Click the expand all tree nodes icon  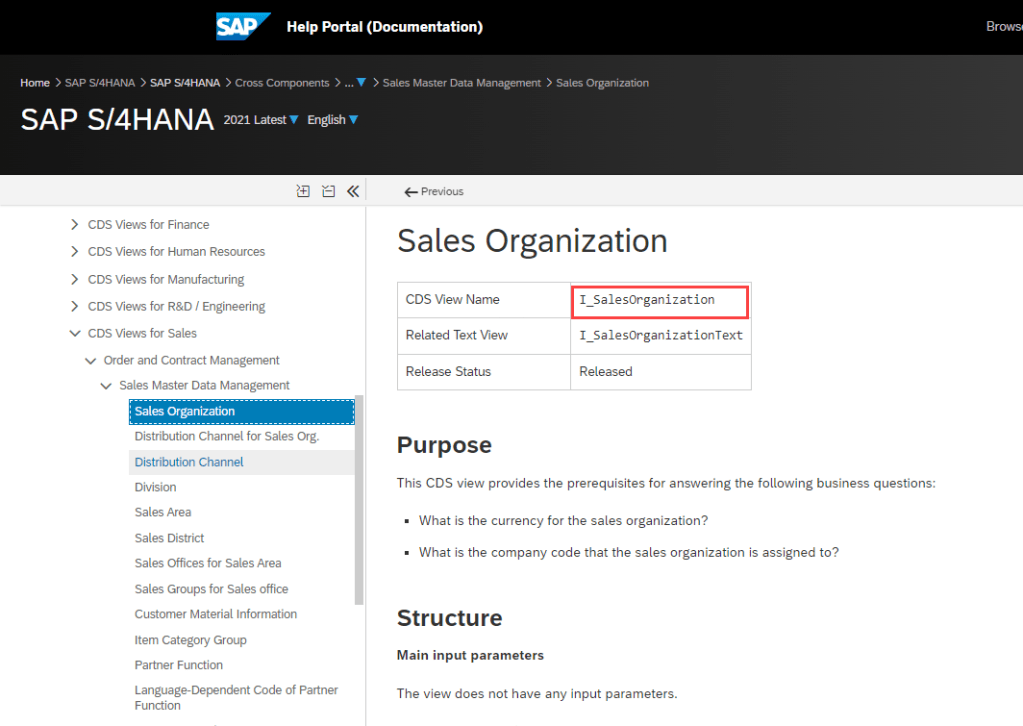[x=303, y=191]
